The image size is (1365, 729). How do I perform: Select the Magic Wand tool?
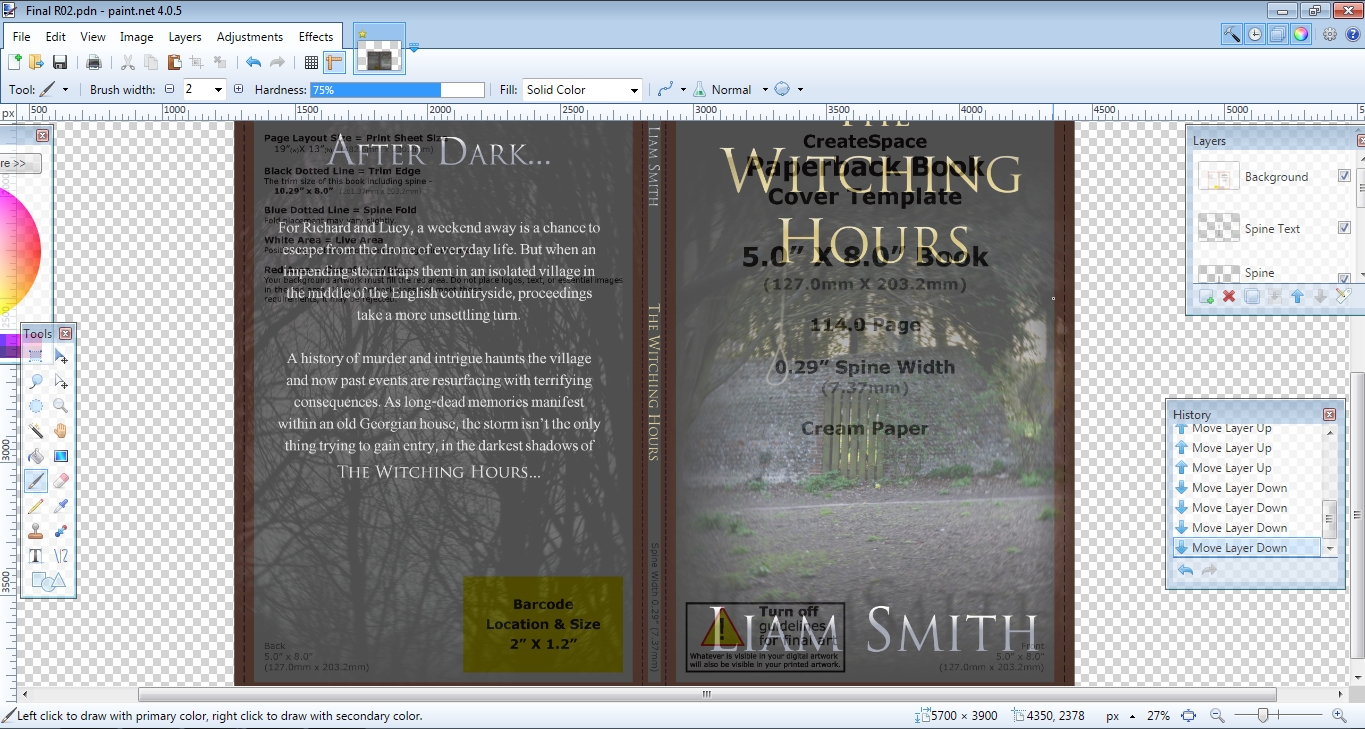(36, 431)
